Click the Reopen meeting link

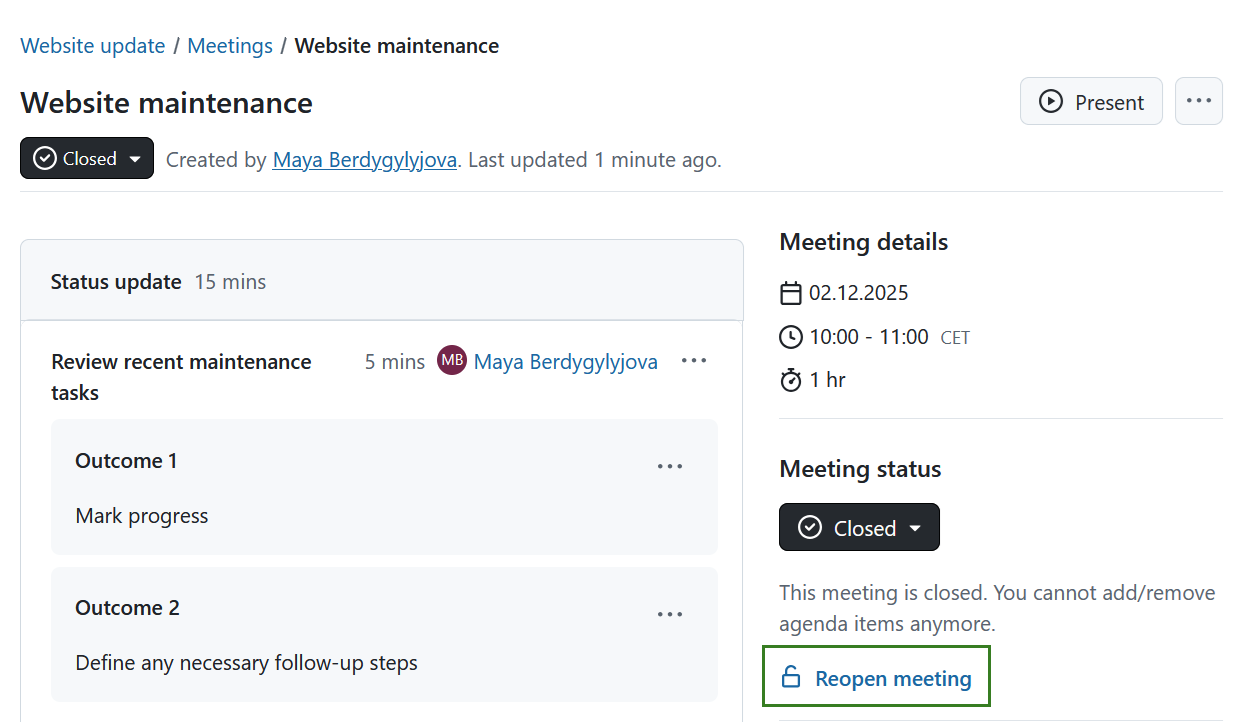click(892, 677)
